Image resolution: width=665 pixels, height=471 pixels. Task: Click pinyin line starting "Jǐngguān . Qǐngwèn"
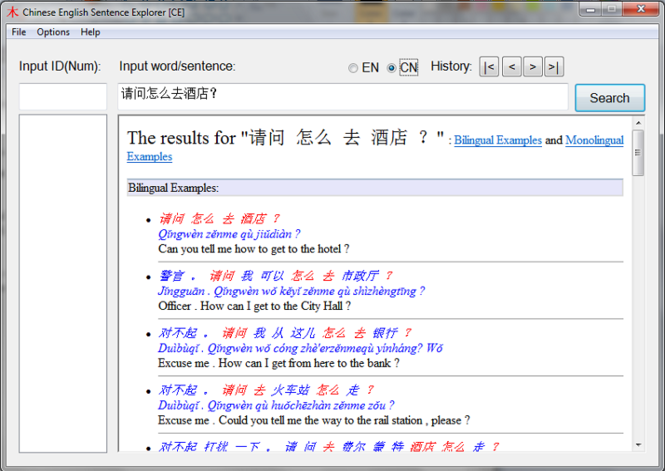point(291,291)
